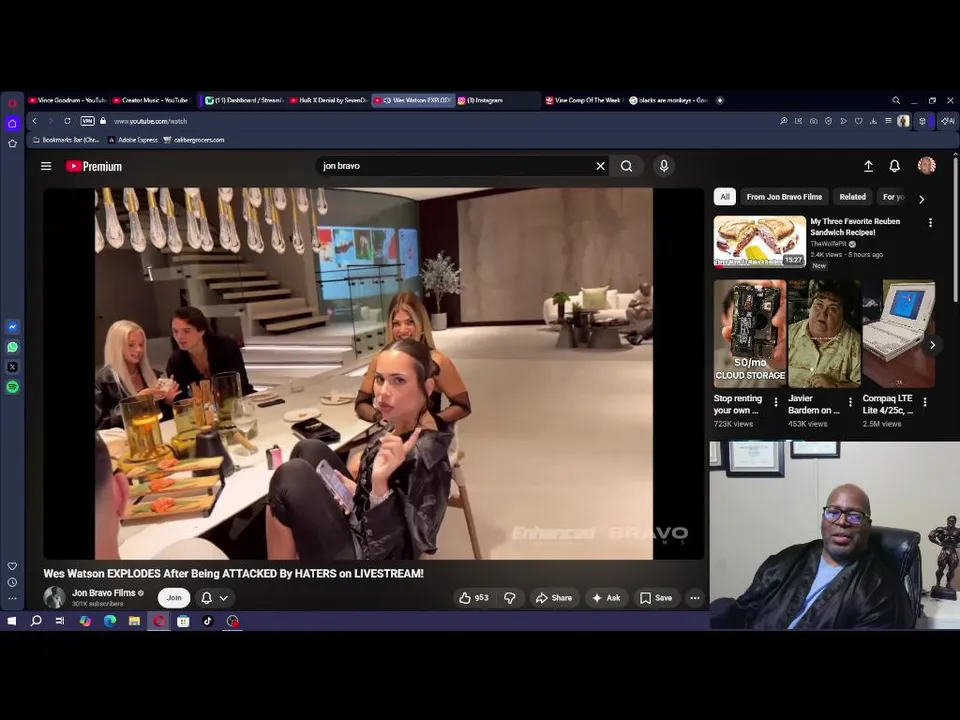Go to YouTube Premium home logo
This screenshot has height=720, width=960.
tap(94, 167)
